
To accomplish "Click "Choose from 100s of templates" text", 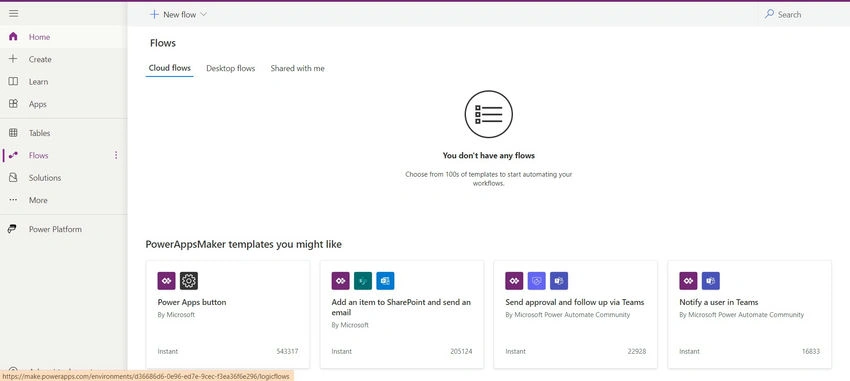I will tap(488, 179).
